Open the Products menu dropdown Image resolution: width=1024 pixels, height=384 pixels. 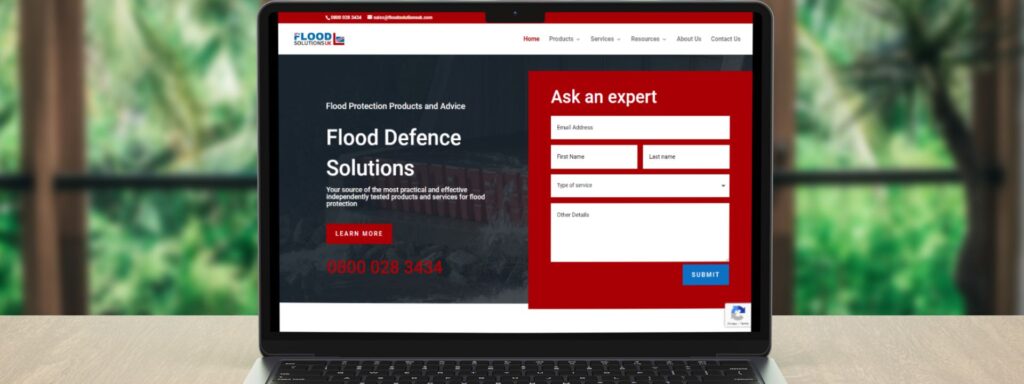[564, 39]
